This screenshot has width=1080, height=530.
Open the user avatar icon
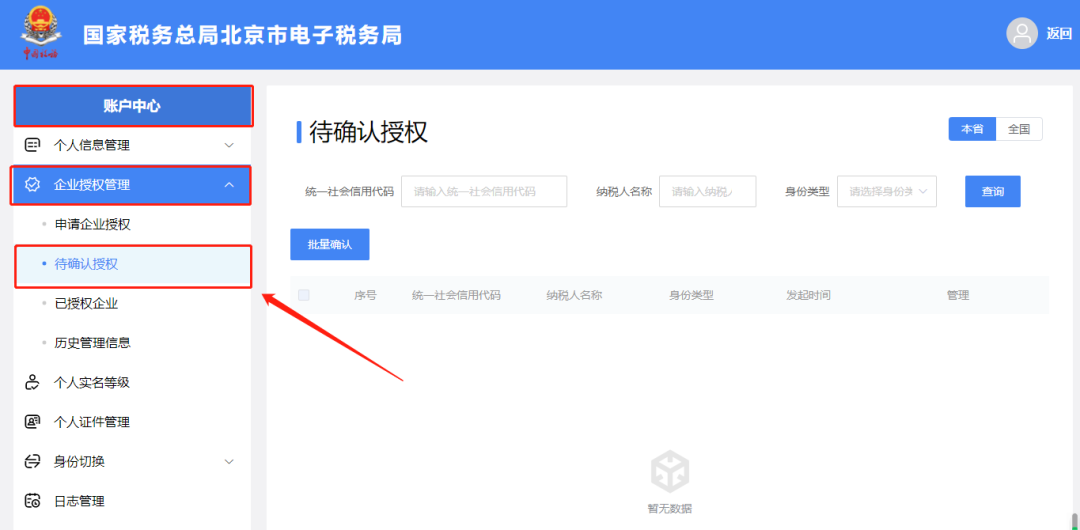[x=1022, y=33]
